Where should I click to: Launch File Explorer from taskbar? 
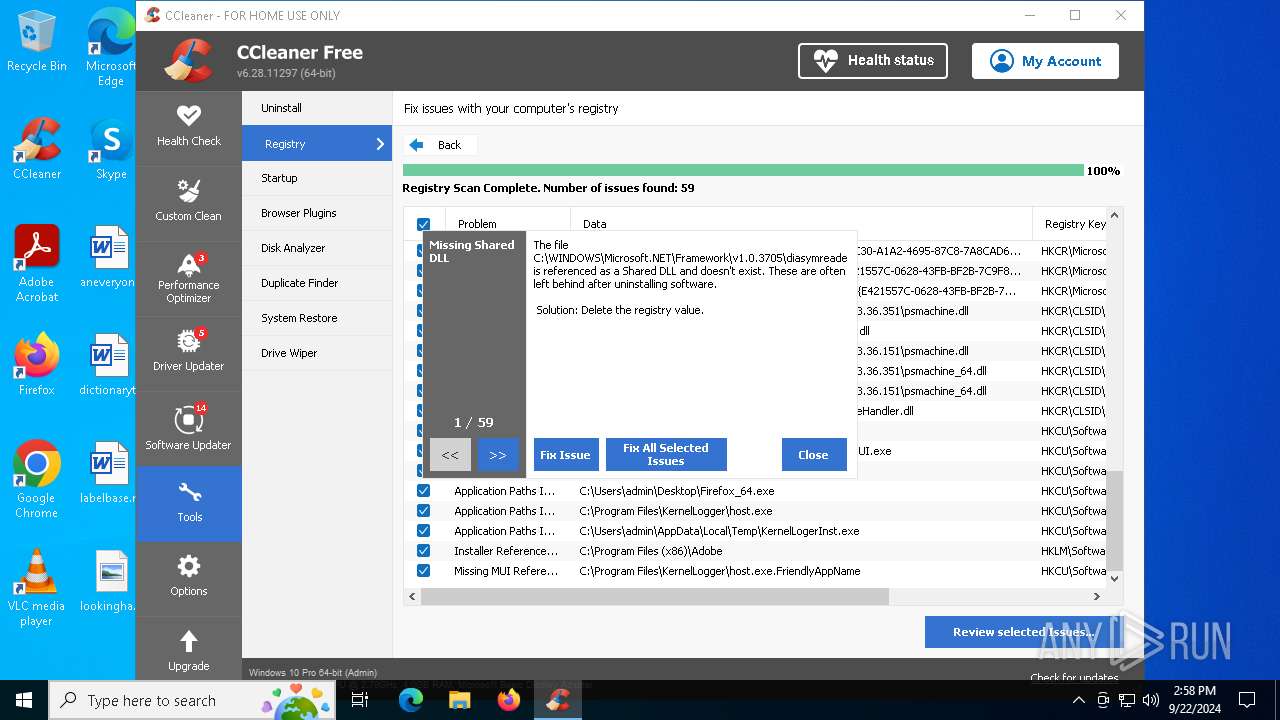click(x=459, y=700)
